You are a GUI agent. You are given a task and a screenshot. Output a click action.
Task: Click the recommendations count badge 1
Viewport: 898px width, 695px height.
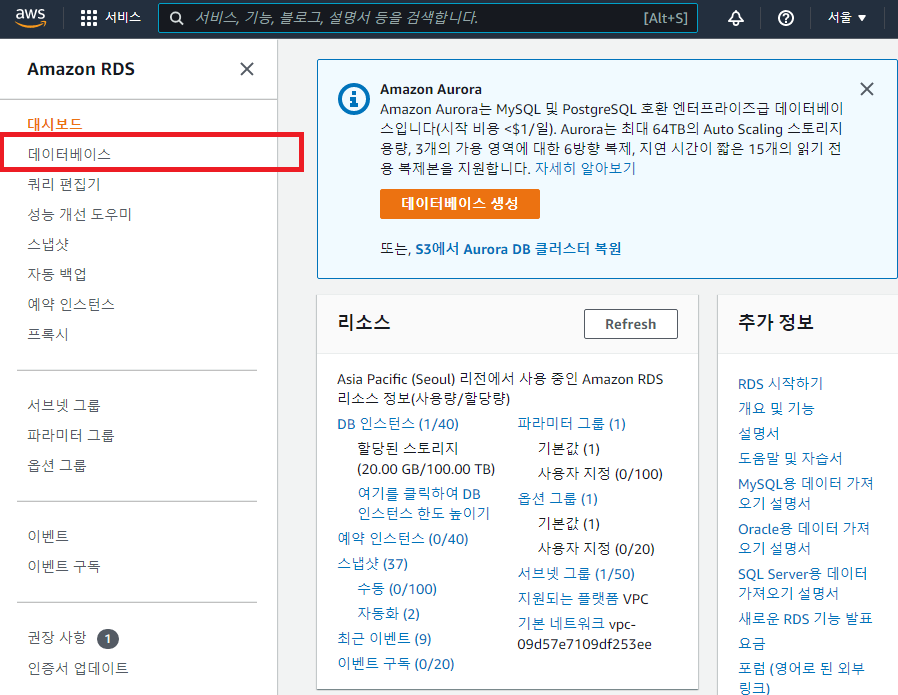pos(108,638)
